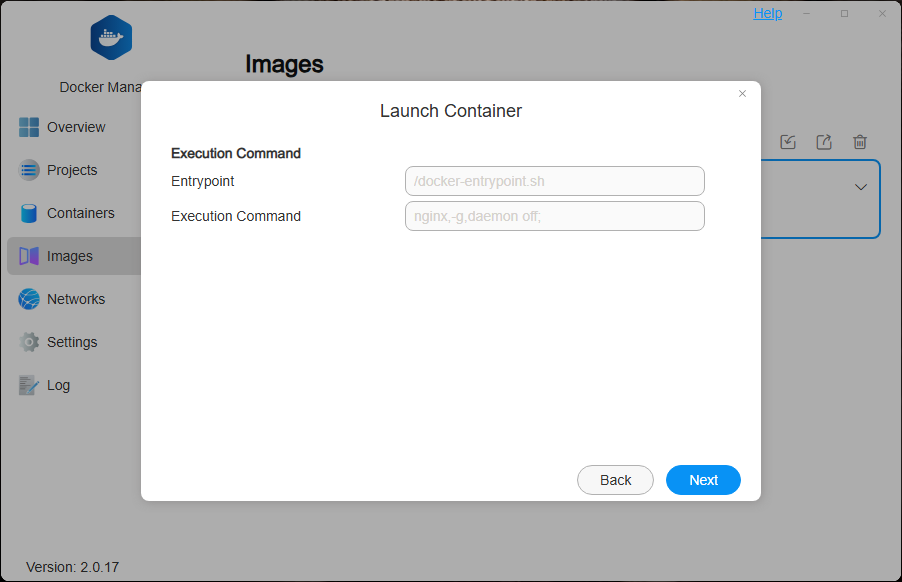Click the Settings gear icon
The height and width of the screenshot is (582, 902).
[29, 342]
